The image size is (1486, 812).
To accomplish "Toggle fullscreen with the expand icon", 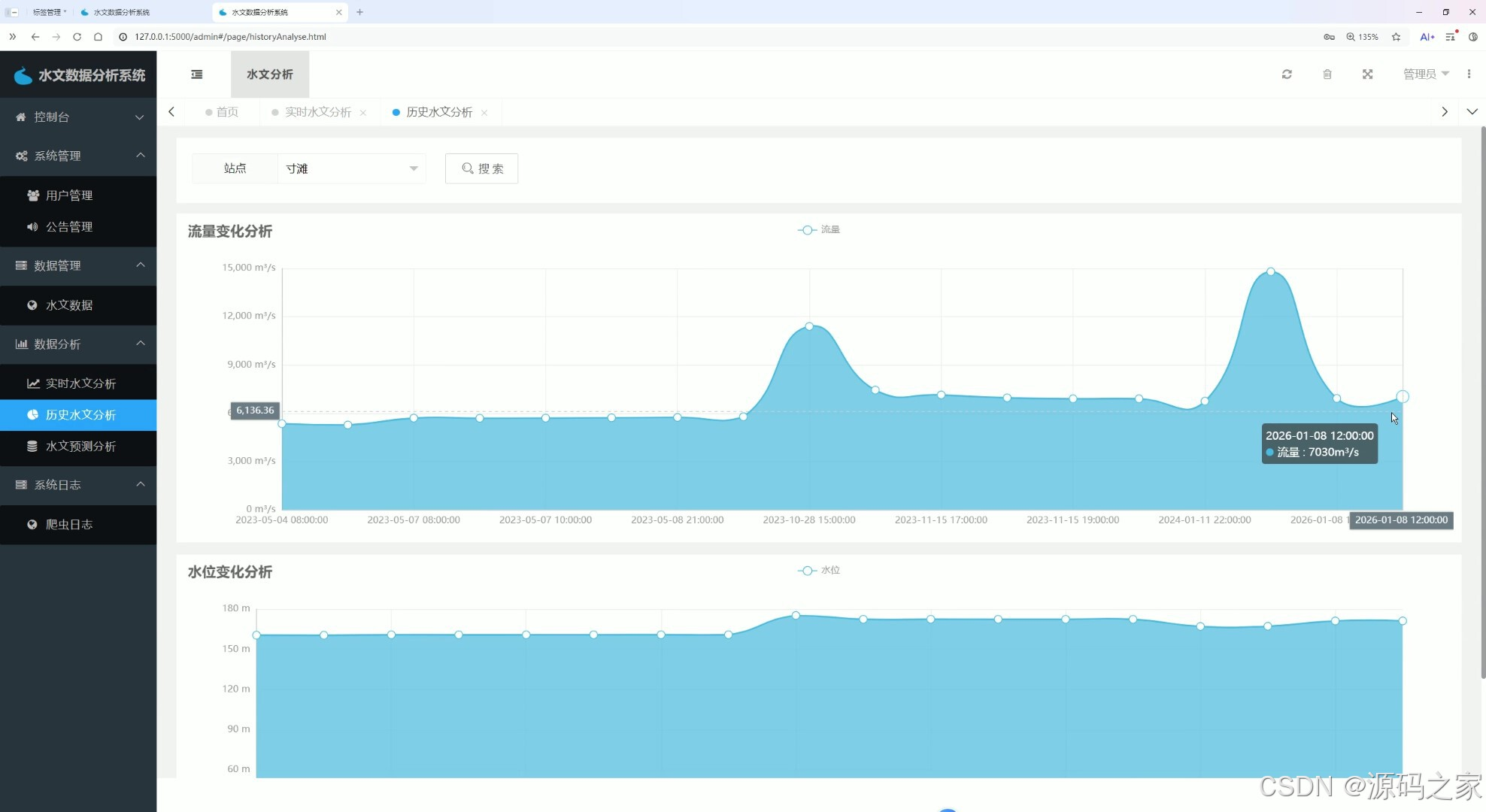I will click(x=1368, y=74).
